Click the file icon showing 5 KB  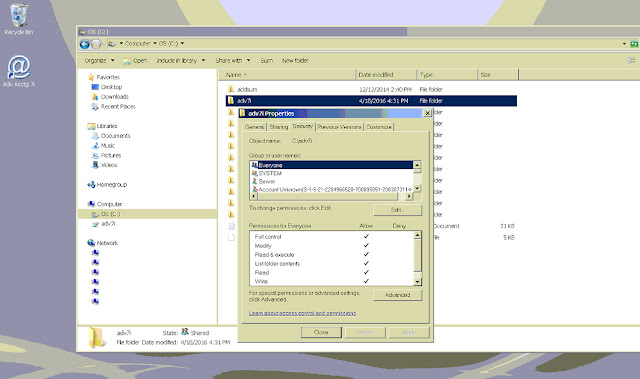click(231, 237)
